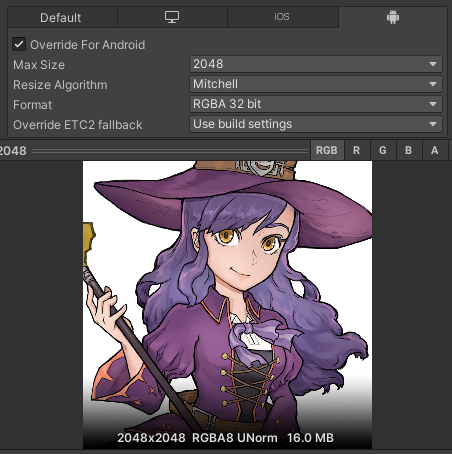Image resolution: width=452 pixels, height=454 pixels.
Task: Click the Max Size label
Action: [x=39, y=65]
